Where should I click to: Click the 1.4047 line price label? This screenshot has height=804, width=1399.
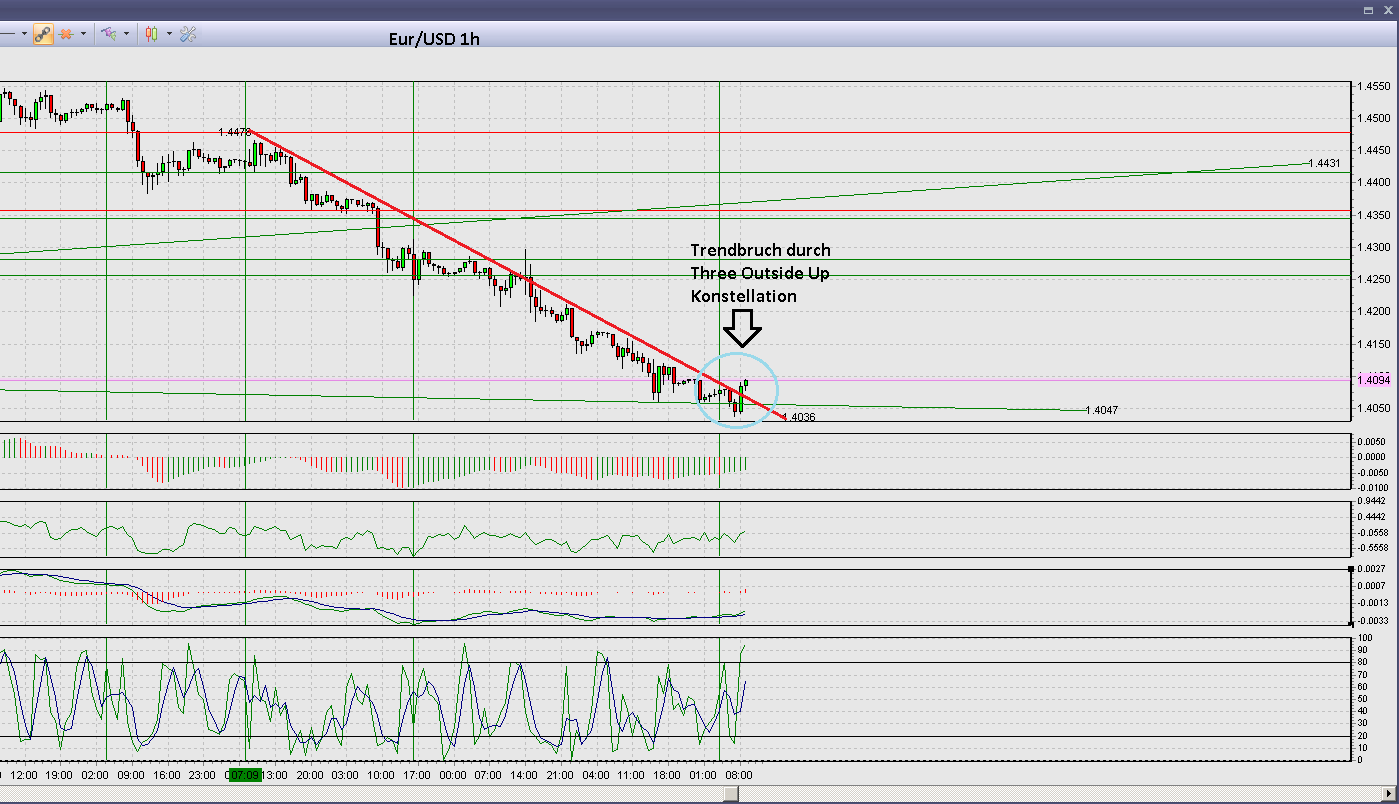click(1102, 410)
